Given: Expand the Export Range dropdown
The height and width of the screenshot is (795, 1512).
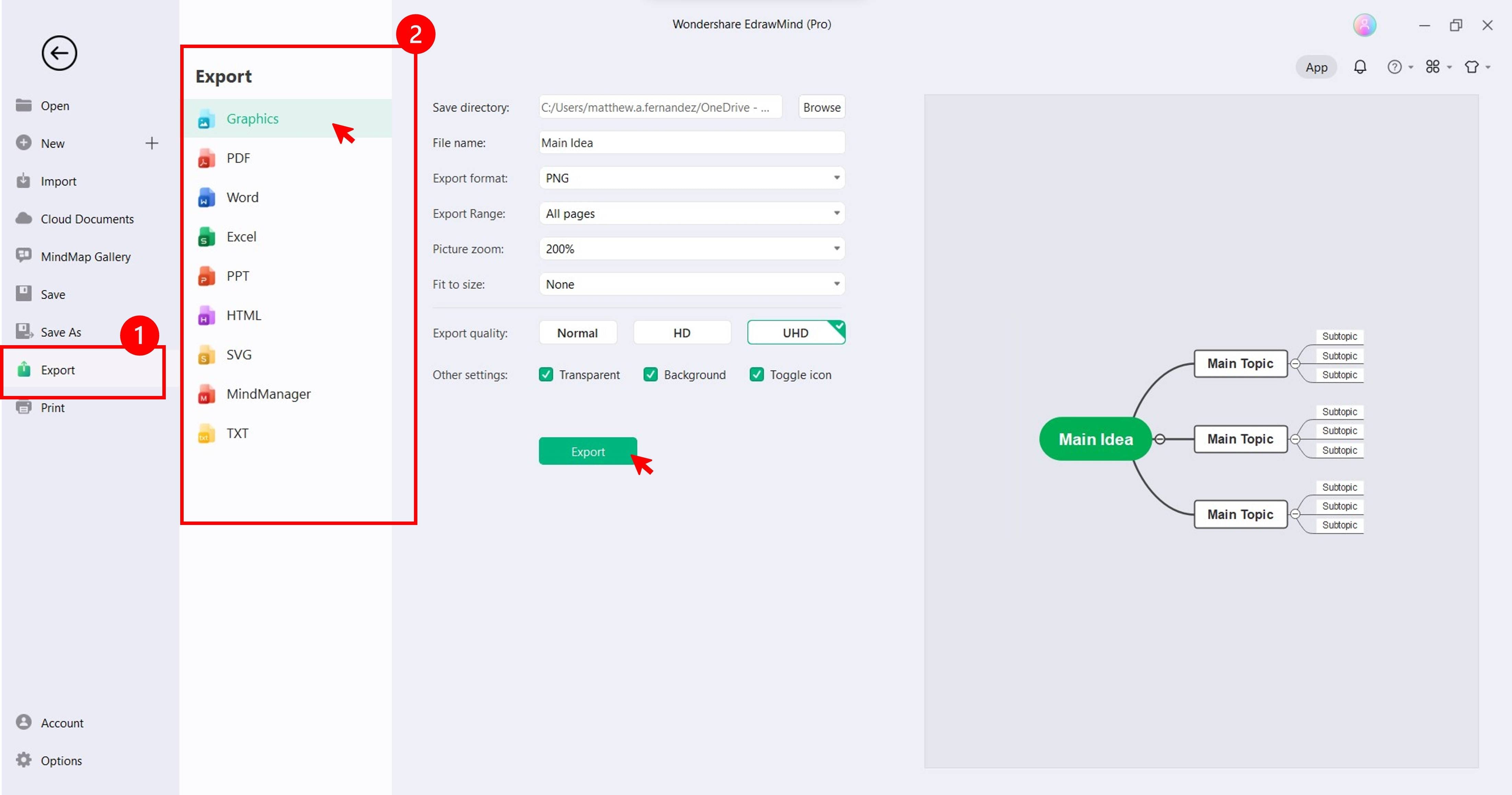Looking at the screenshot, I should (691, 213).
